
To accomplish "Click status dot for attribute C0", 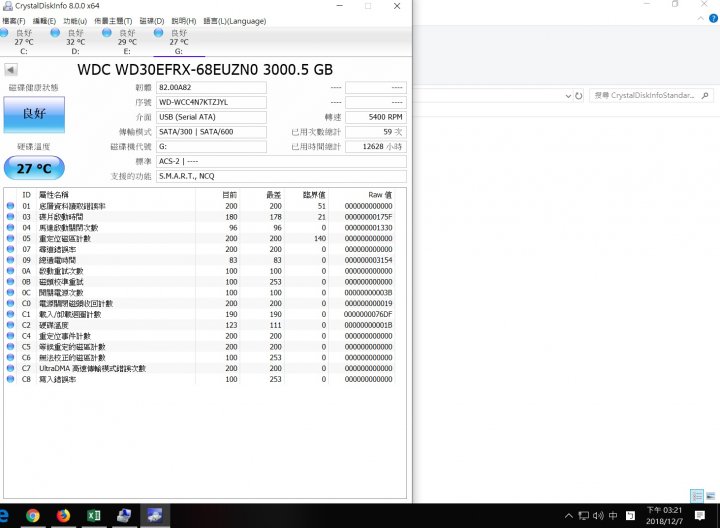I will click(x=11, y=303).
